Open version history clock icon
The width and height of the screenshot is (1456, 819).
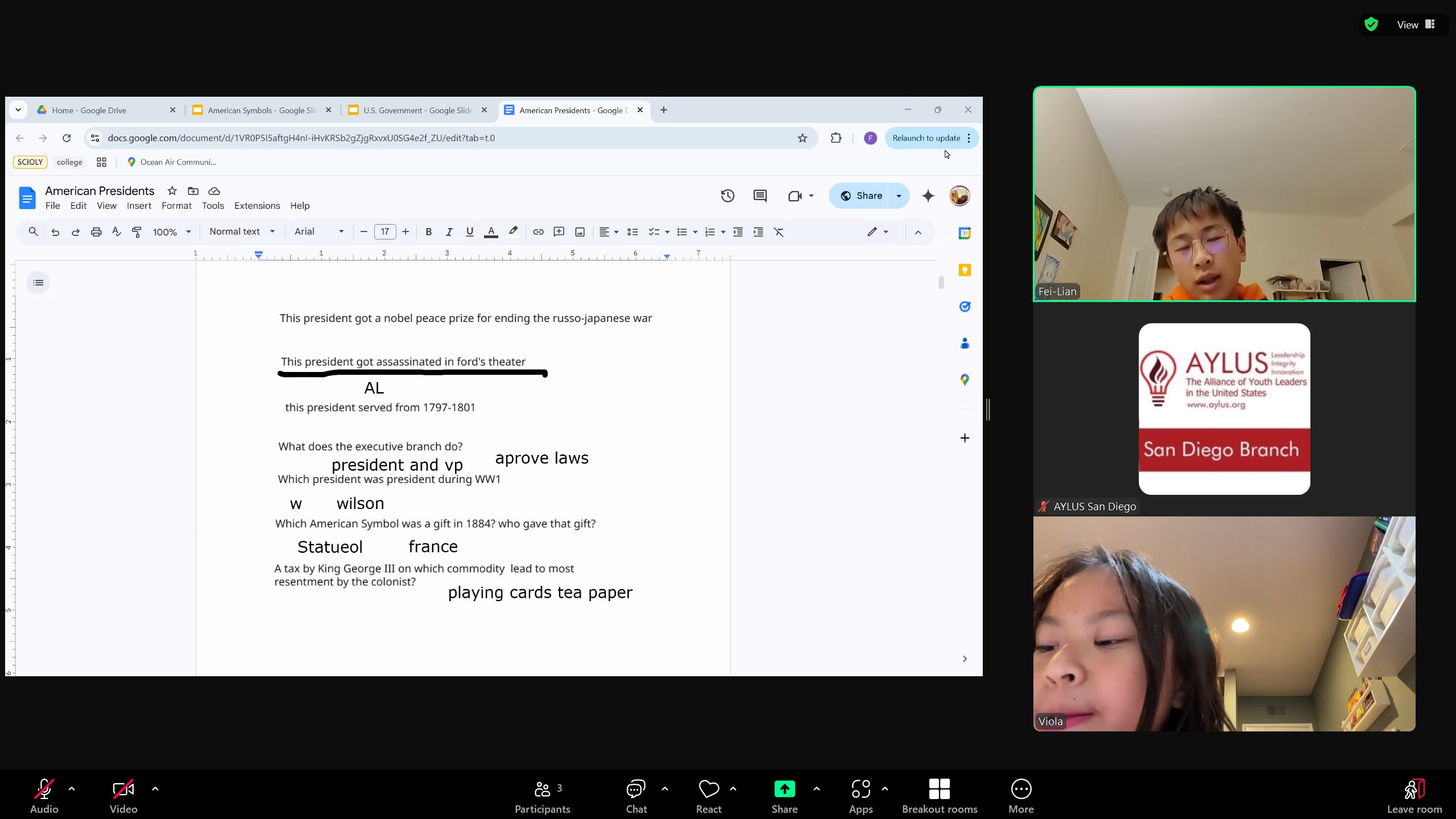(727, 196)
